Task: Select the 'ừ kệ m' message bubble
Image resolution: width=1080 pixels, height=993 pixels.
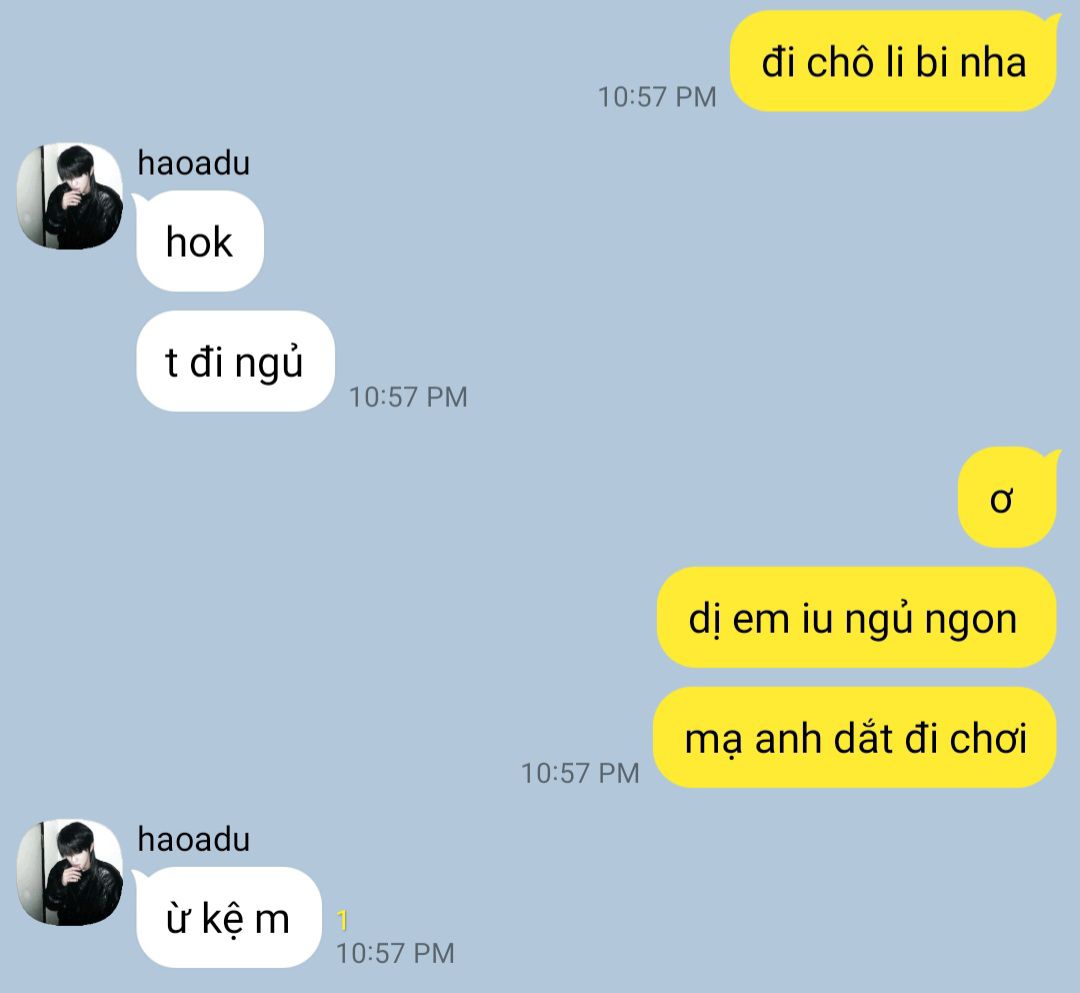Action: (x=229, y=918)
